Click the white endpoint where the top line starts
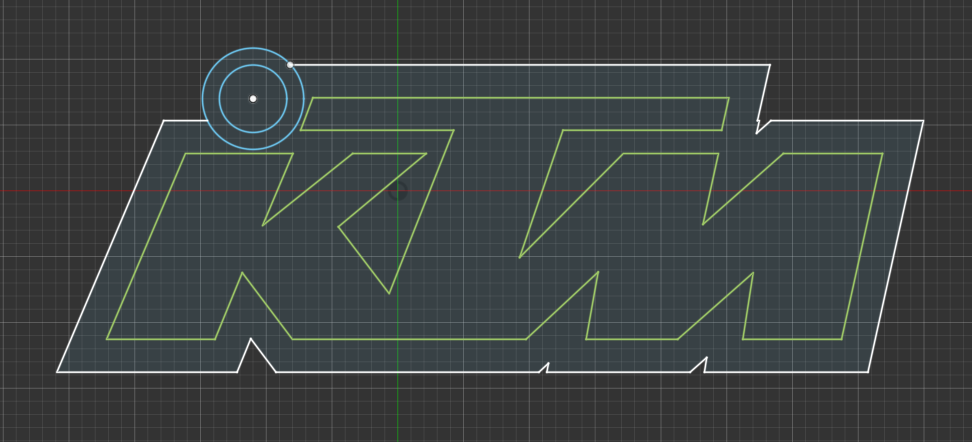Image resolution: width=972 pixels, height=442 pixels. [290, 64]
